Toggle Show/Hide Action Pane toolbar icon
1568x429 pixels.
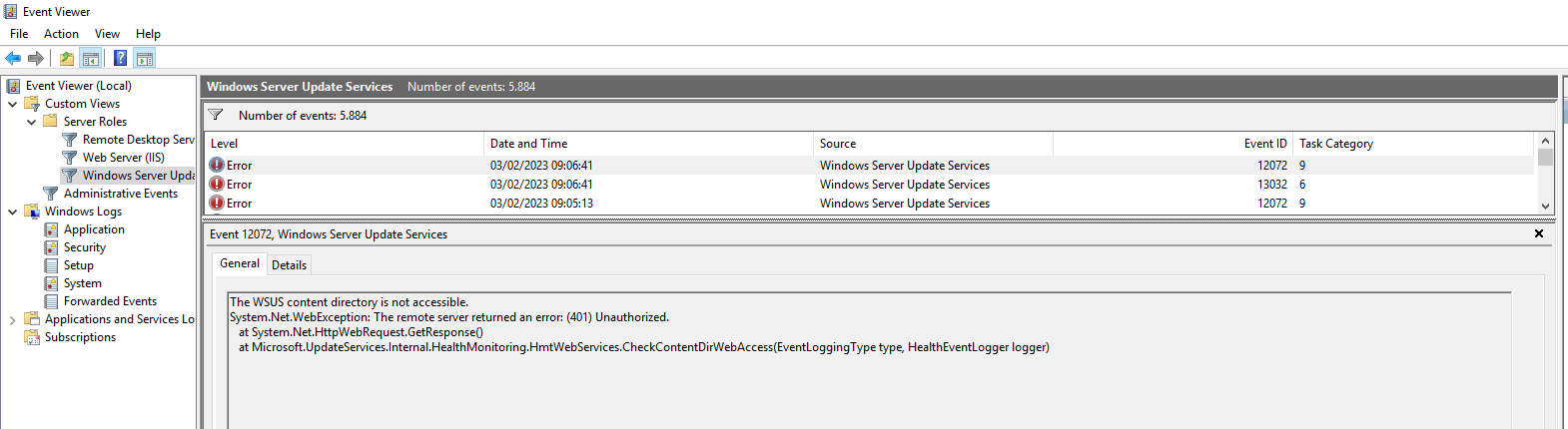145,58
